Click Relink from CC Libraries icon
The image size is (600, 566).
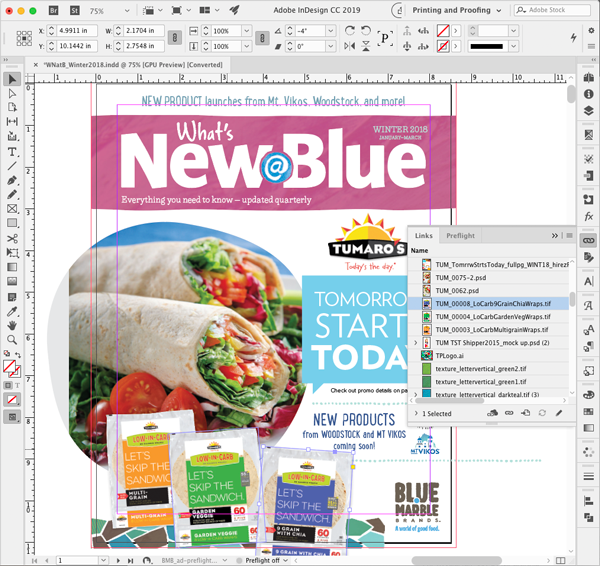tap(492, 413)
